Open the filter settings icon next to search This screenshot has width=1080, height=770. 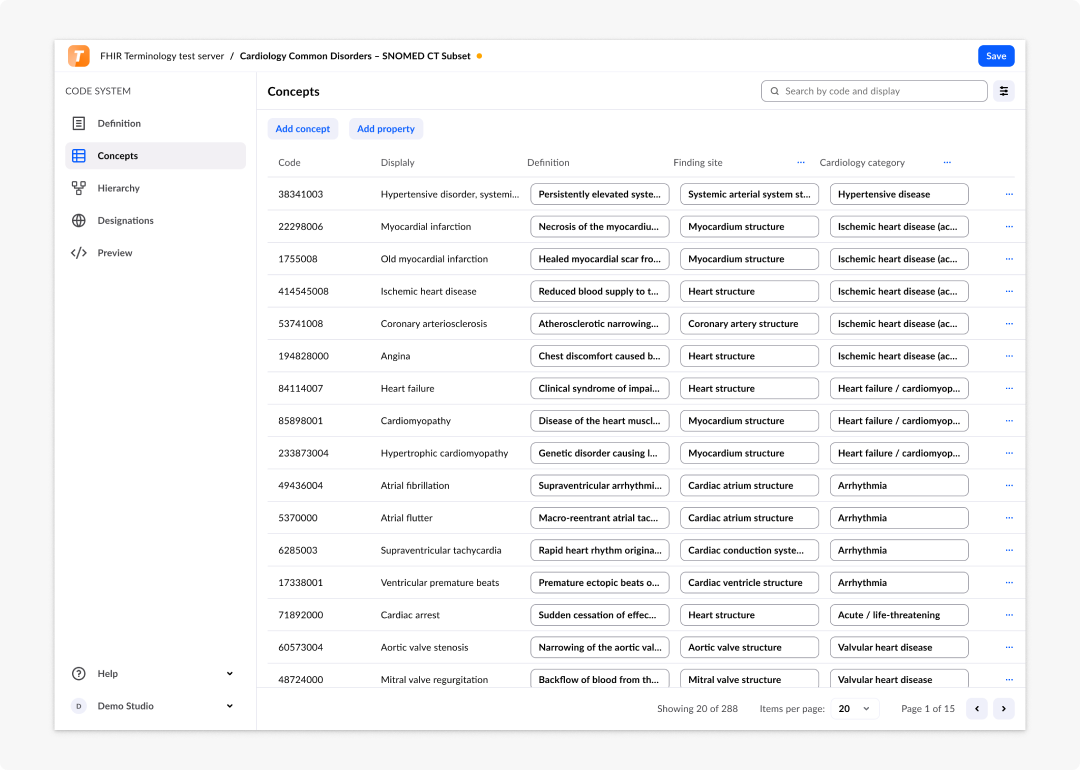(x=1004, y=91)
